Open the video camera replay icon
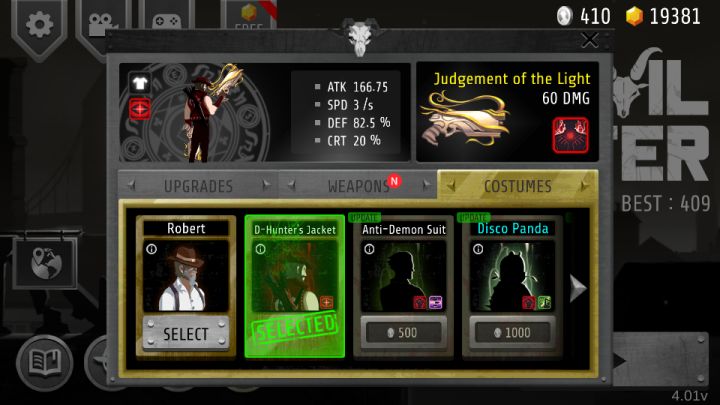This screenshot has height=405, width=720. [102, 24]
